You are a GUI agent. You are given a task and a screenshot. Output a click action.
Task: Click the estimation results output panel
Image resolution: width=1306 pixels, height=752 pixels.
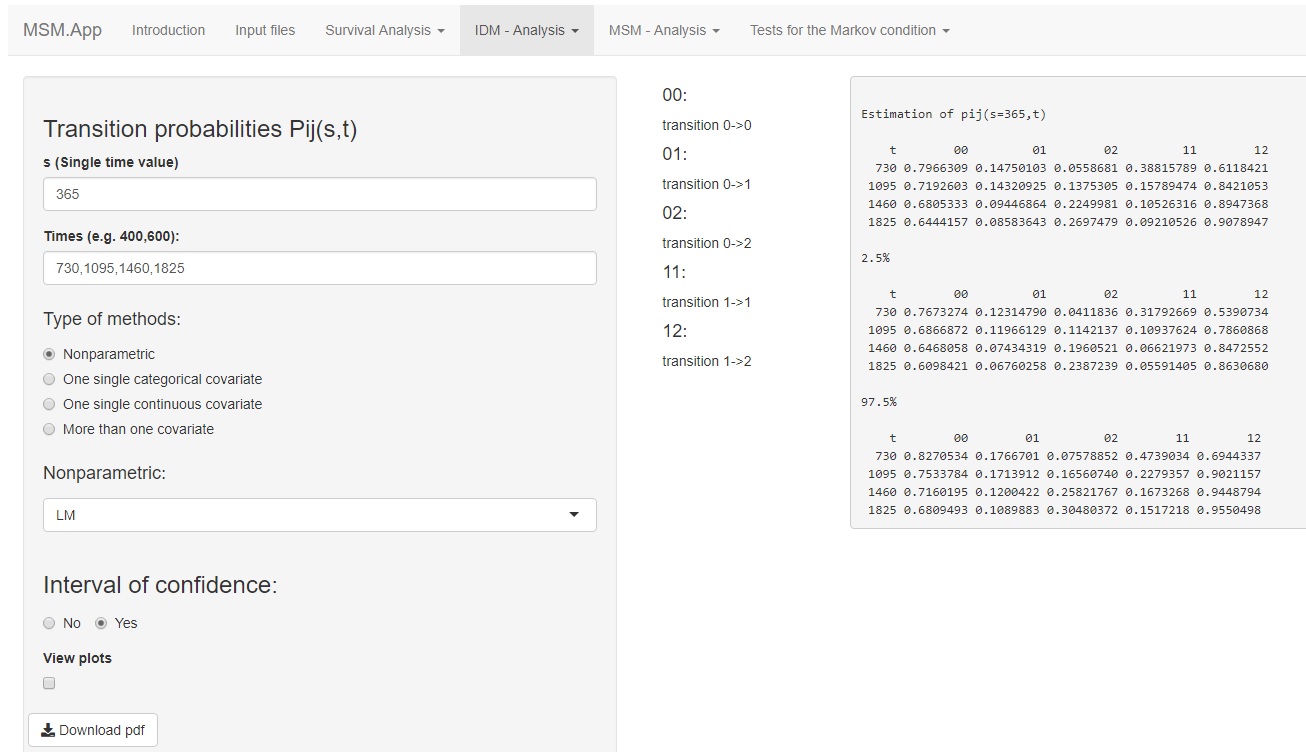[1077, 302]
